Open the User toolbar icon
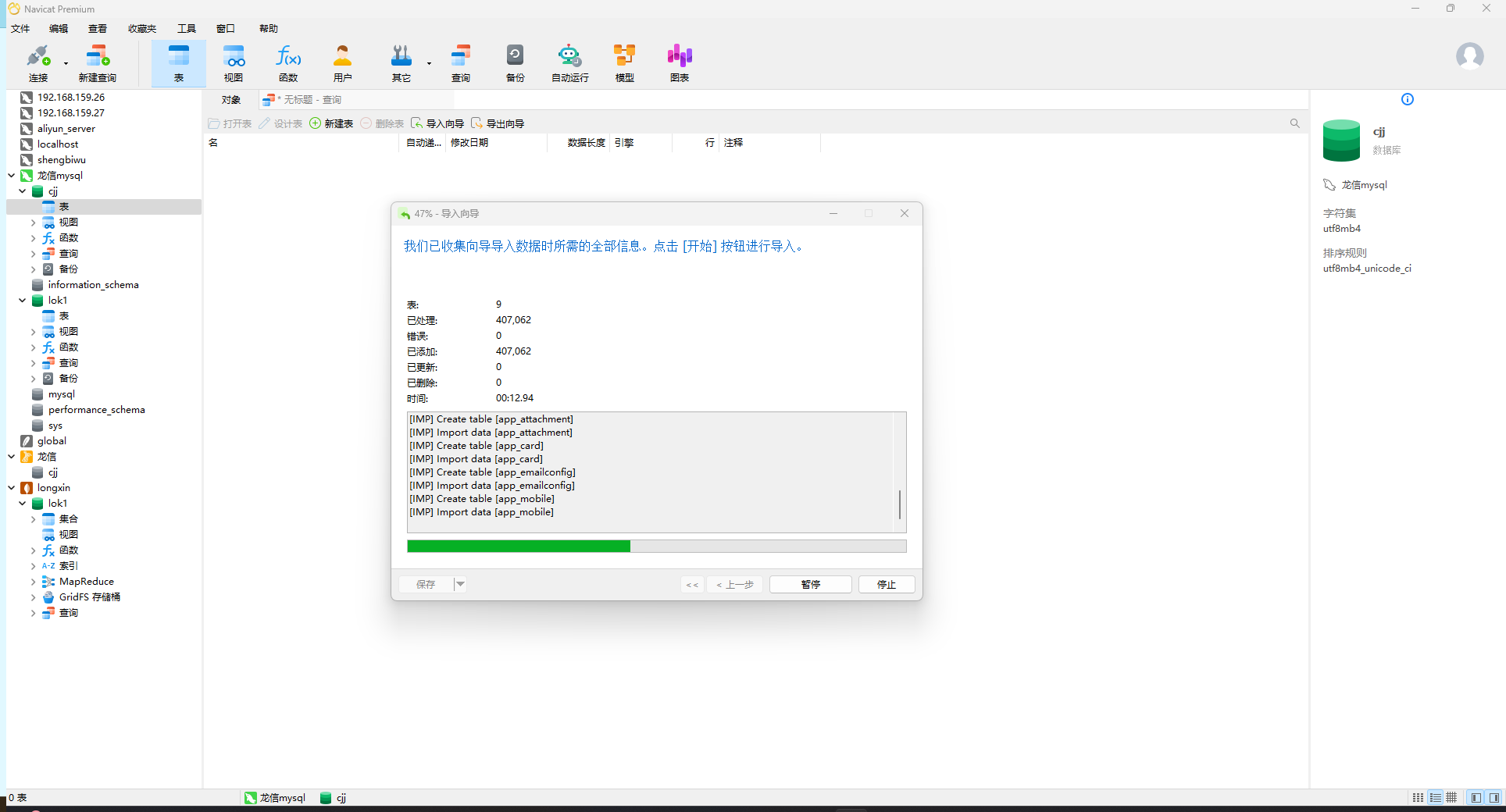 (x=343, y=63)
